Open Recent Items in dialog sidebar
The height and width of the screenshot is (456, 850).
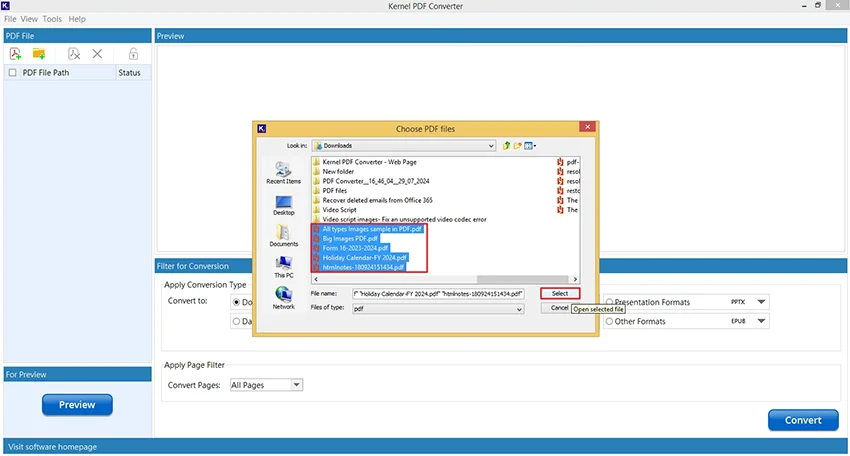(x=283, y=173)
